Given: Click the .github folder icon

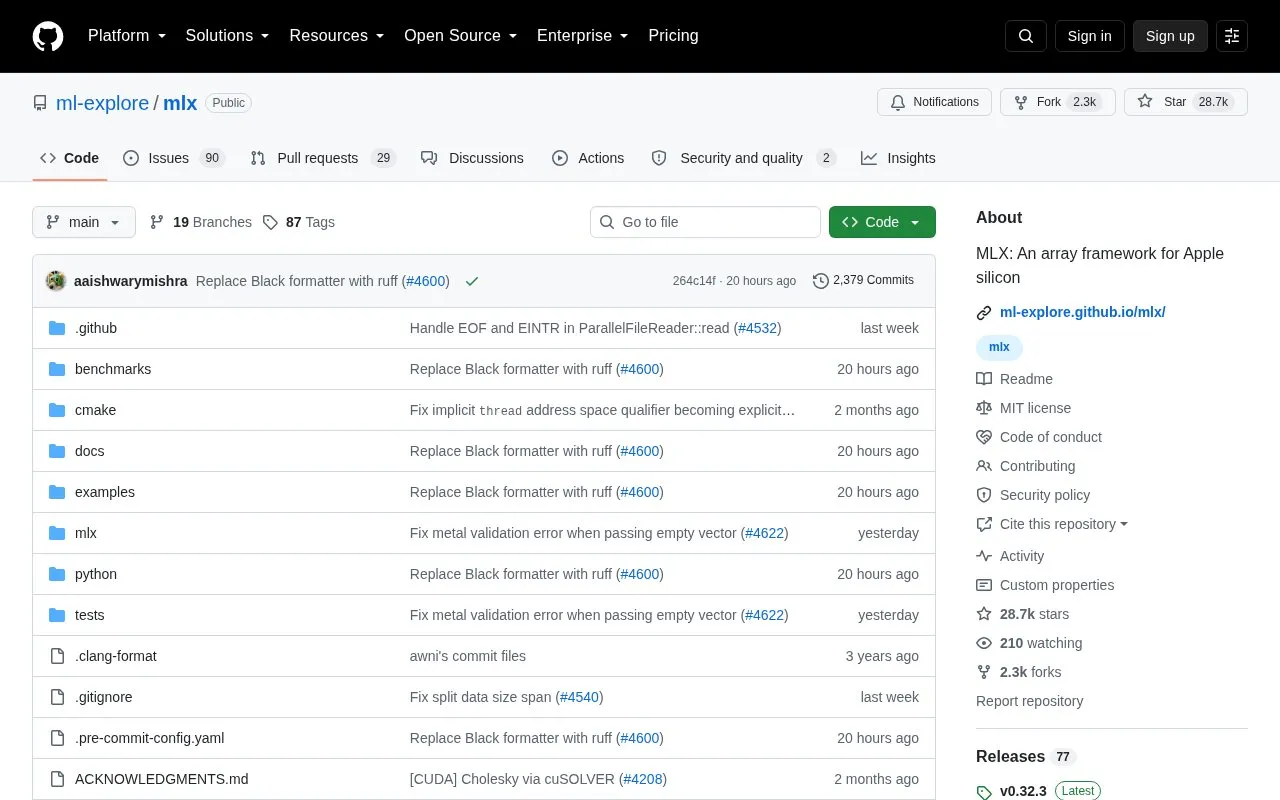Looking at the screenshot, I should [x=57, y=328].
